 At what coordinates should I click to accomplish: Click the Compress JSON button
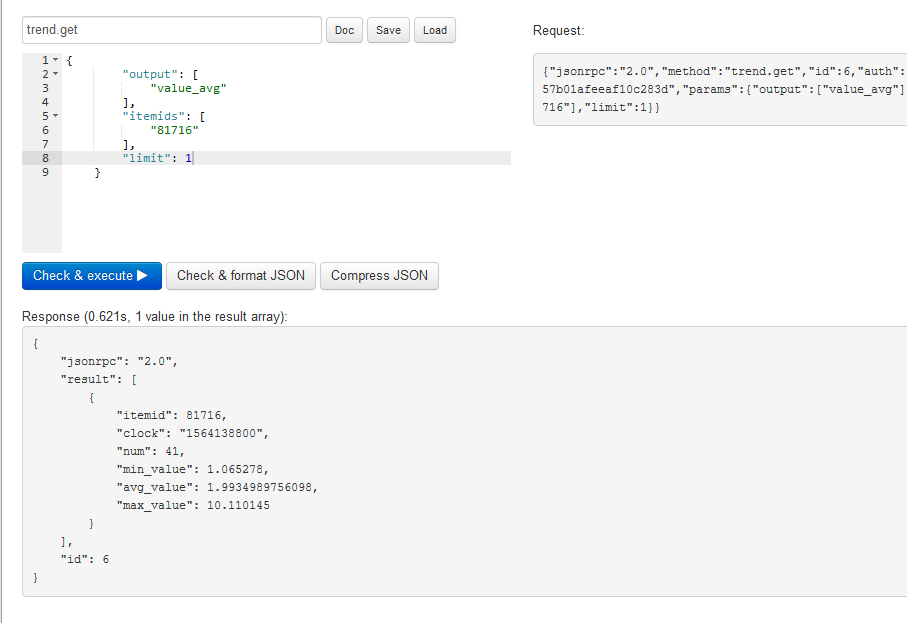click(x=379, y=276)
